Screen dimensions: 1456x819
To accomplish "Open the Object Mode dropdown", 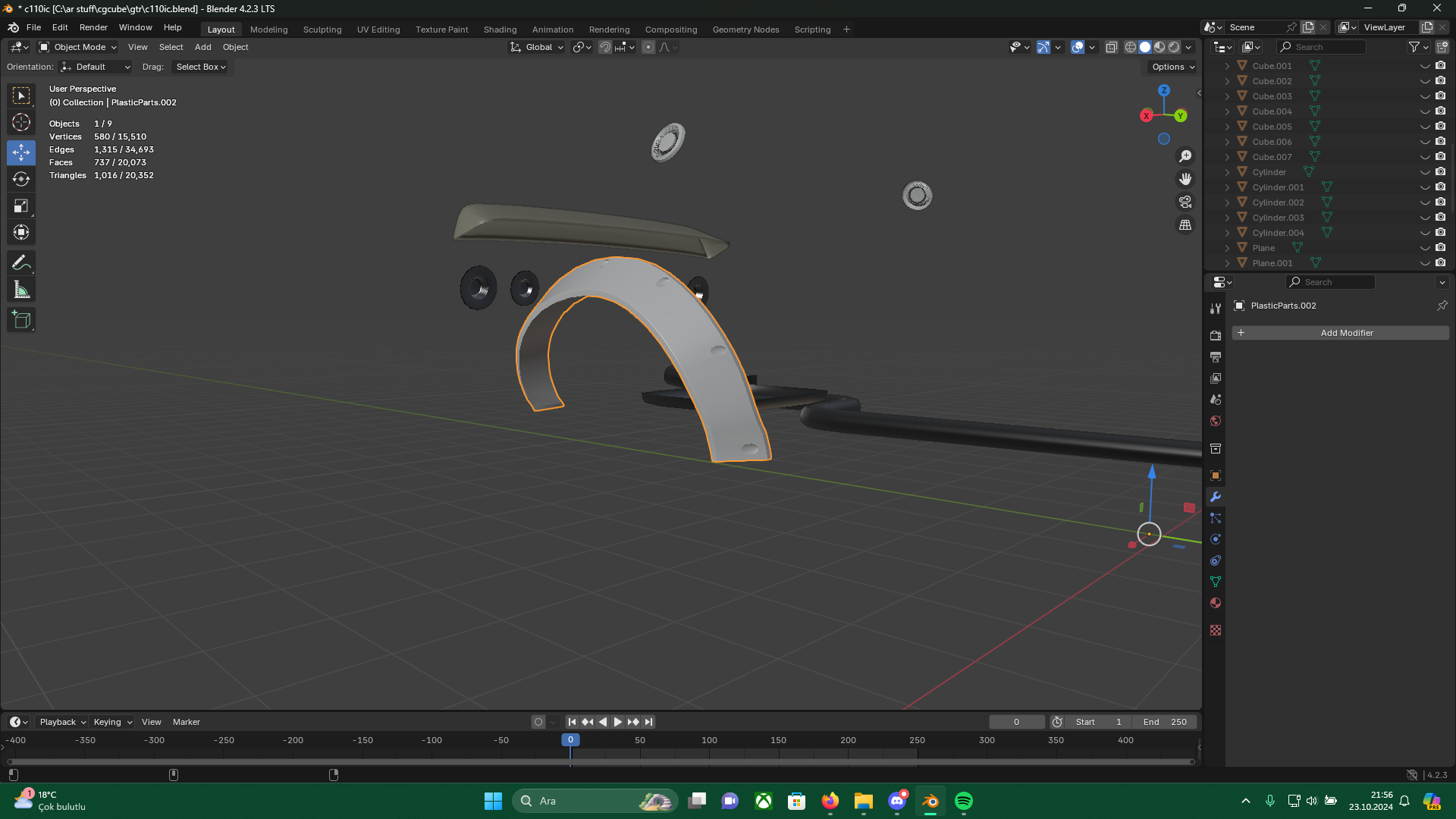I will (78, 47).
